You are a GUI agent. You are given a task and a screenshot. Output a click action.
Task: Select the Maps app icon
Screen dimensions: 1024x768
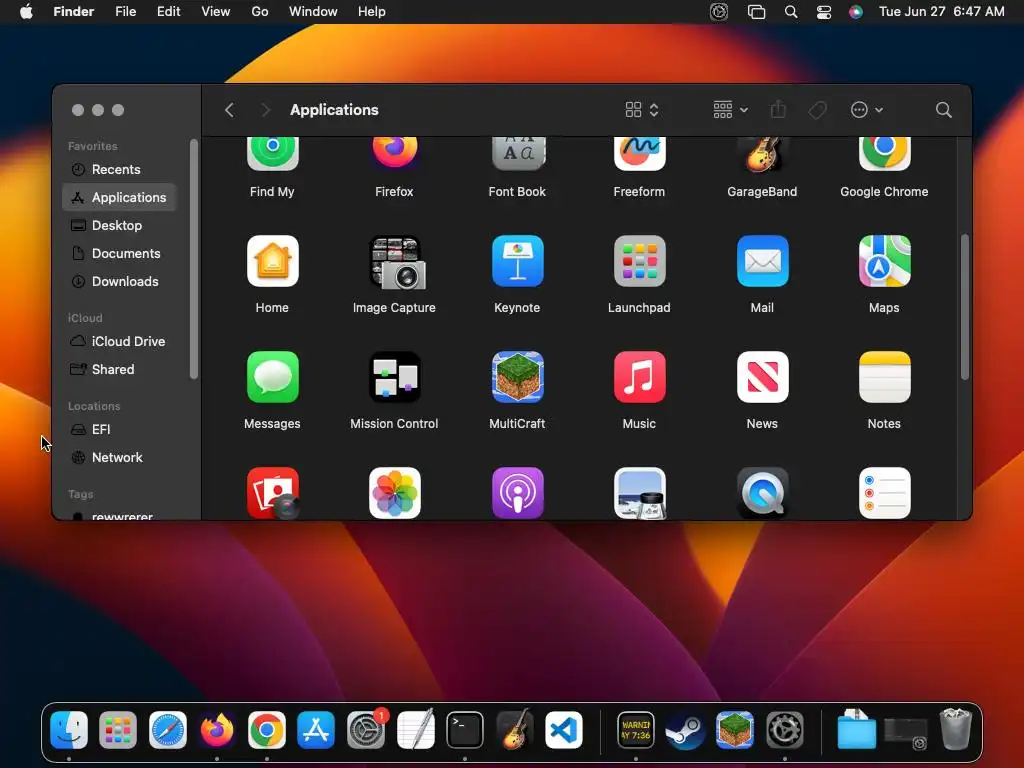[x=884, y=261]
